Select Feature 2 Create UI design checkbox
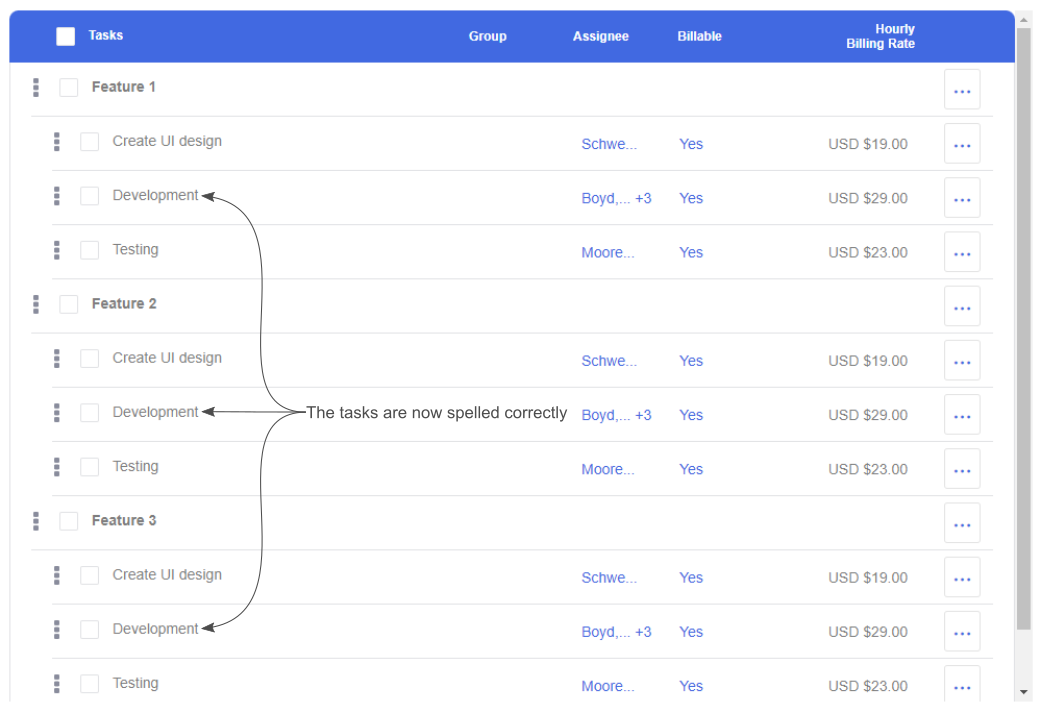Viewport: 1041px width, 713px height. tap(90, 358)
